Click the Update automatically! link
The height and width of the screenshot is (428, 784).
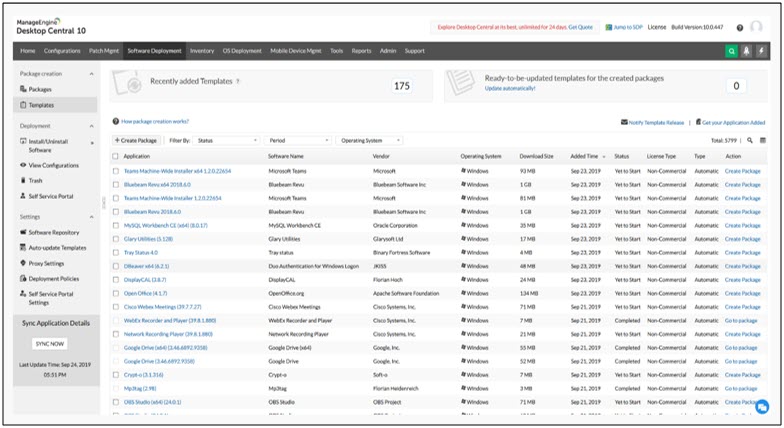(510, 88)
